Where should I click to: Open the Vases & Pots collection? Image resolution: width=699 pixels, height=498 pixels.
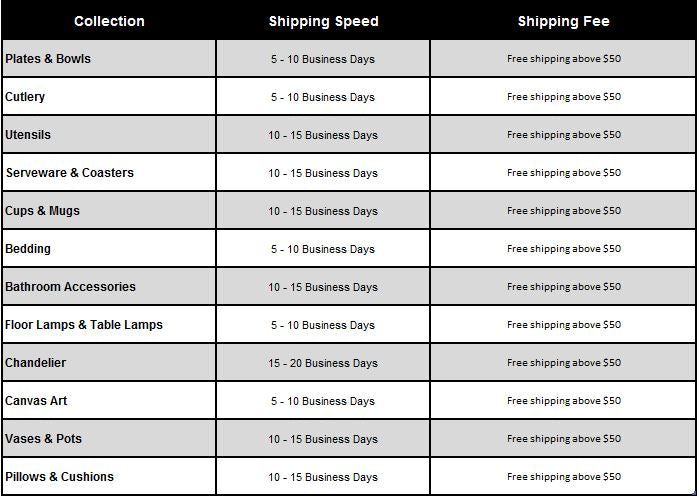[44, 439]
